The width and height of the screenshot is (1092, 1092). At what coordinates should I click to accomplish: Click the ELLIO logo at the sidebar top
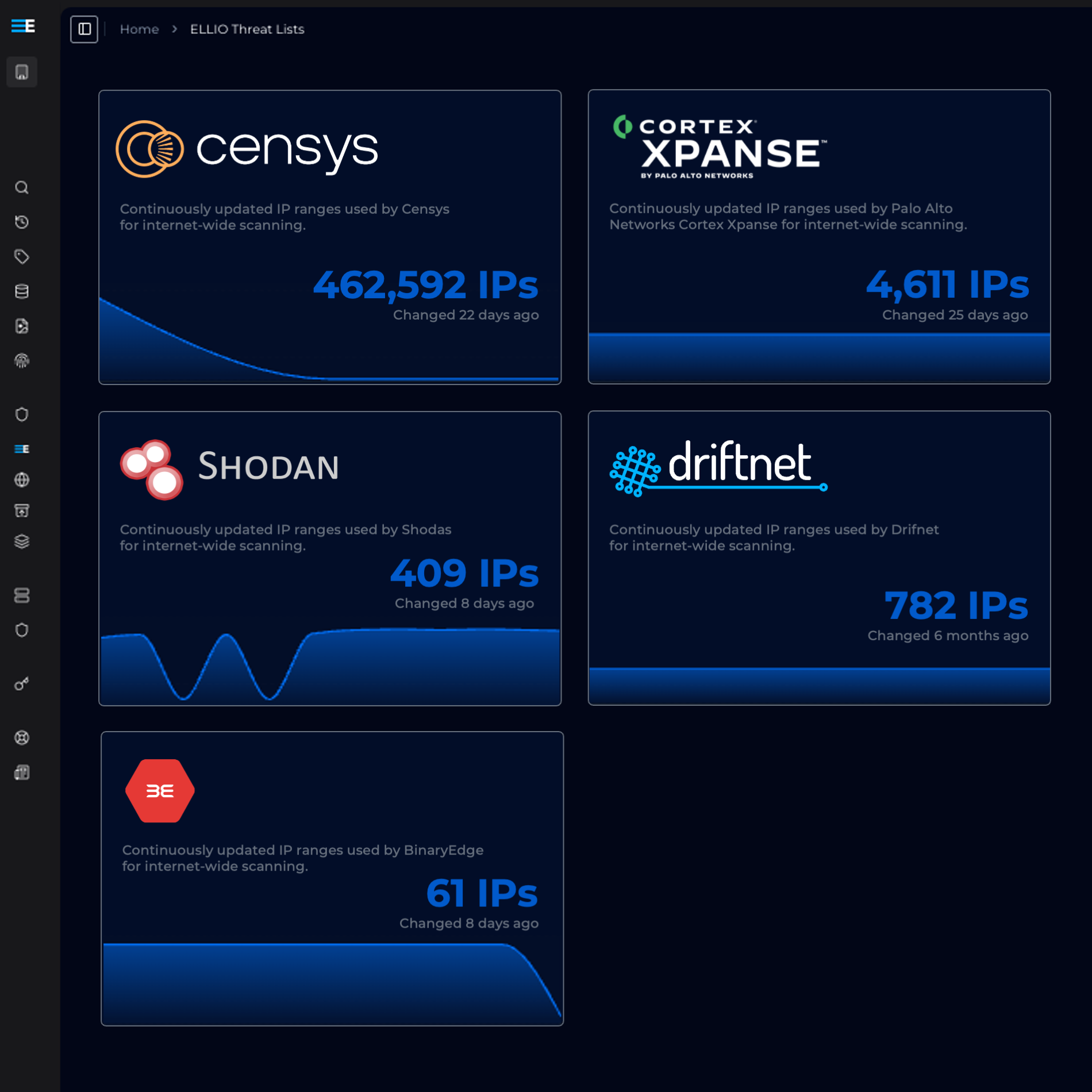(23, 26)
